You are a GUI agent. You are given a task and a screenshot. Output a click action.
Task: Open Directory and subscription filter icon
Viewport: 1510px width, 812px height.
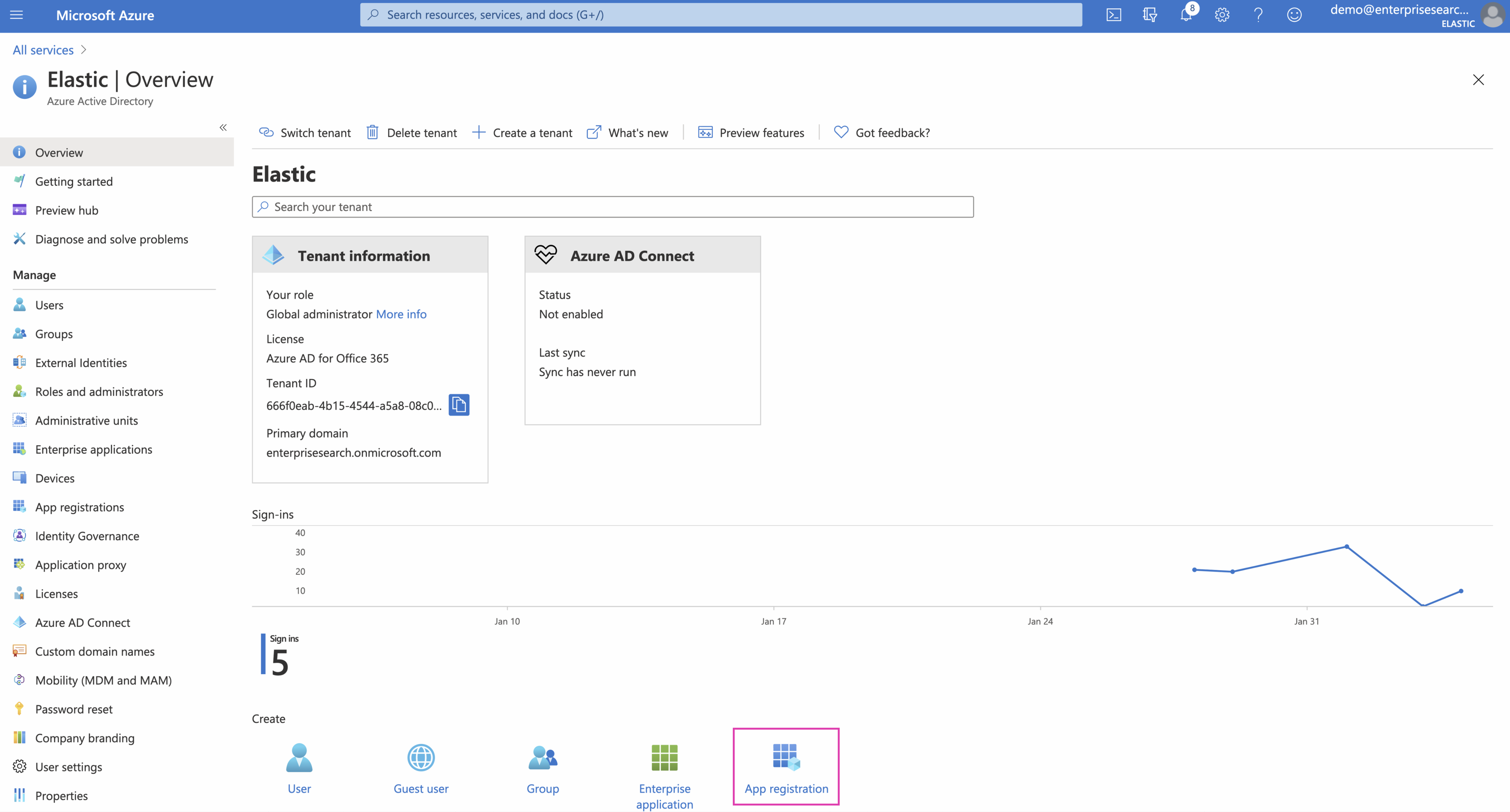pos(1149,15)
